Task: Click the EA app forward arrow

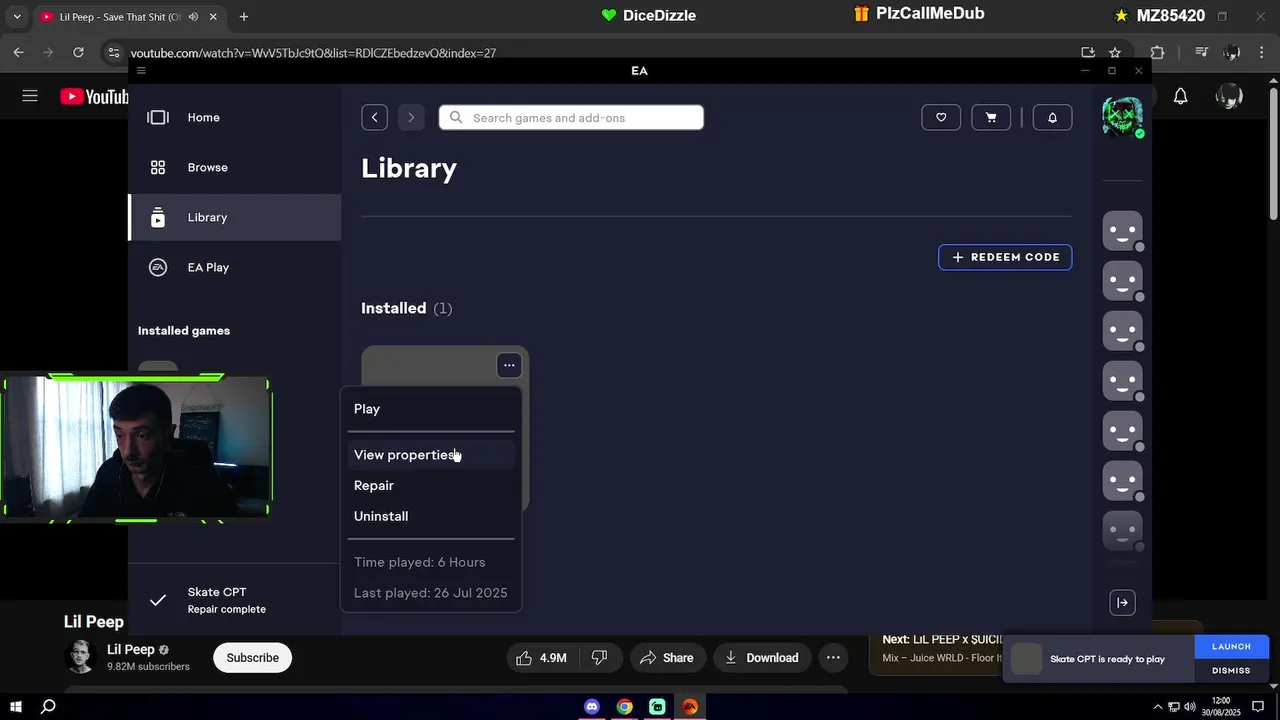Action: tap(411, 118)
